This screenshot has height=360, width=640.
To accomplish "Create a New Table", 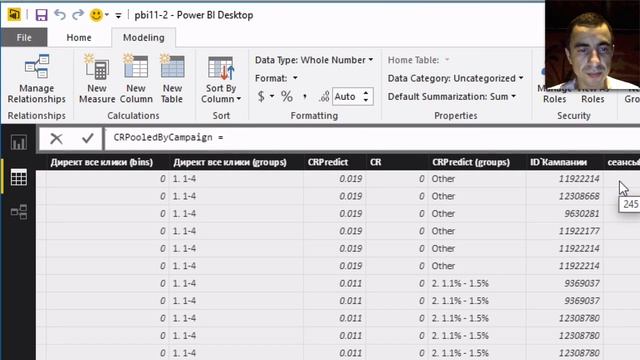I will point(172,79).
